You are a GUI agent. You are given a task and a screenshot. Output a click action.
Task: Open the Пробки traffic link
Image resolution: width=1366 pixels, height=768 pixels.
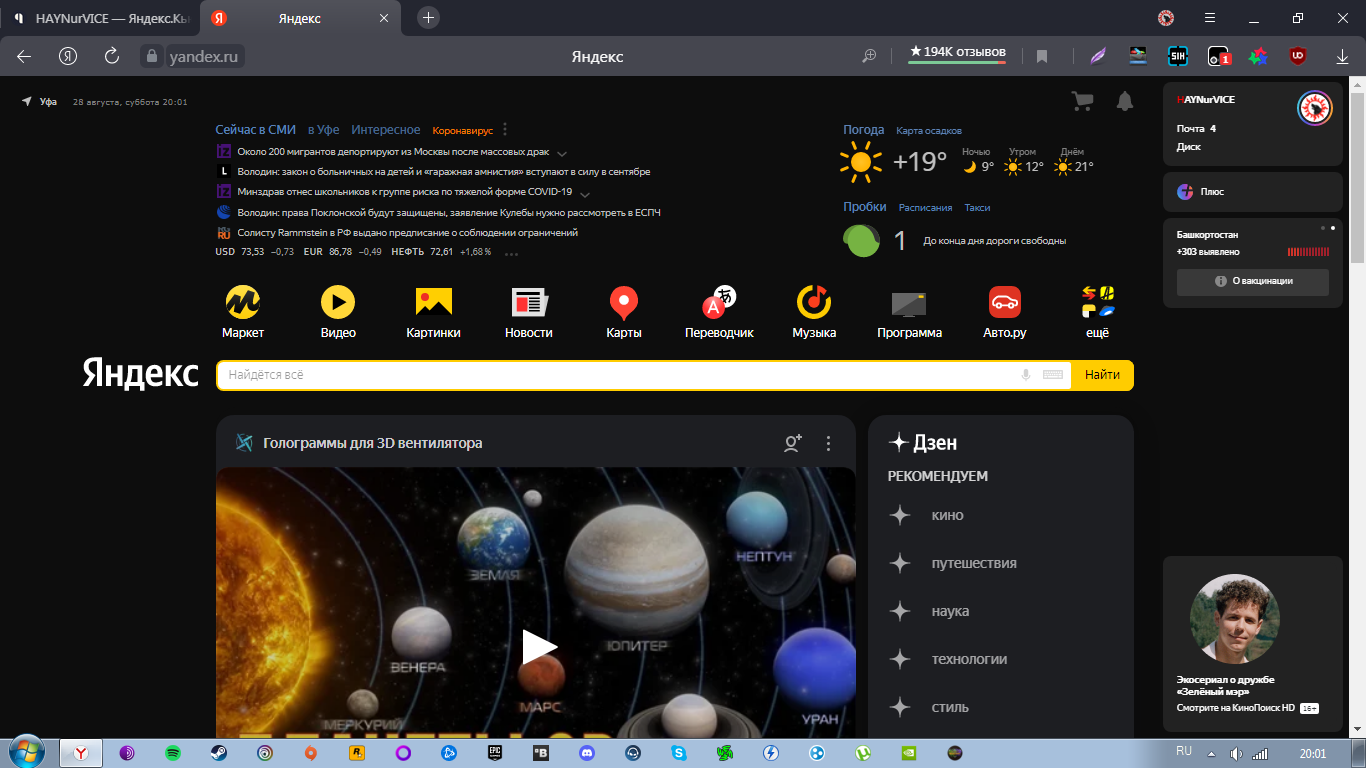pyautogui.click(x=865, y=207)
